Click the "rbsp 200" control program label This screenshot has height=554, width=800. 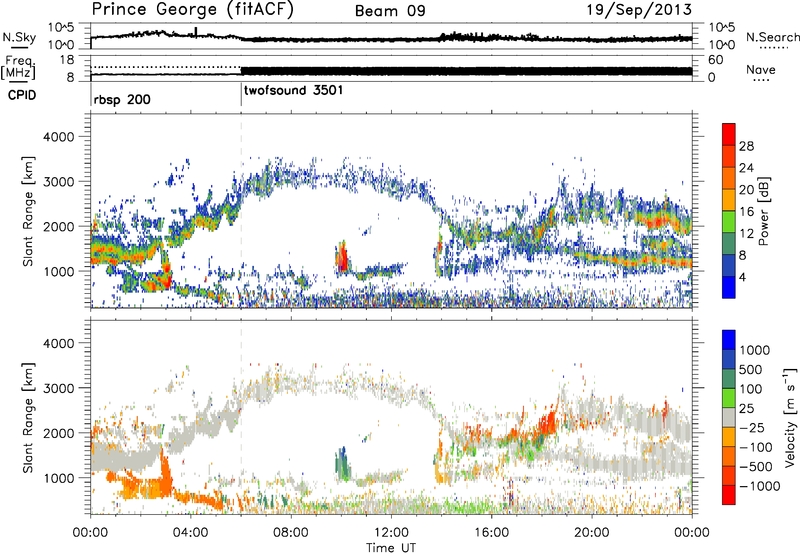[x=122, y=99]
